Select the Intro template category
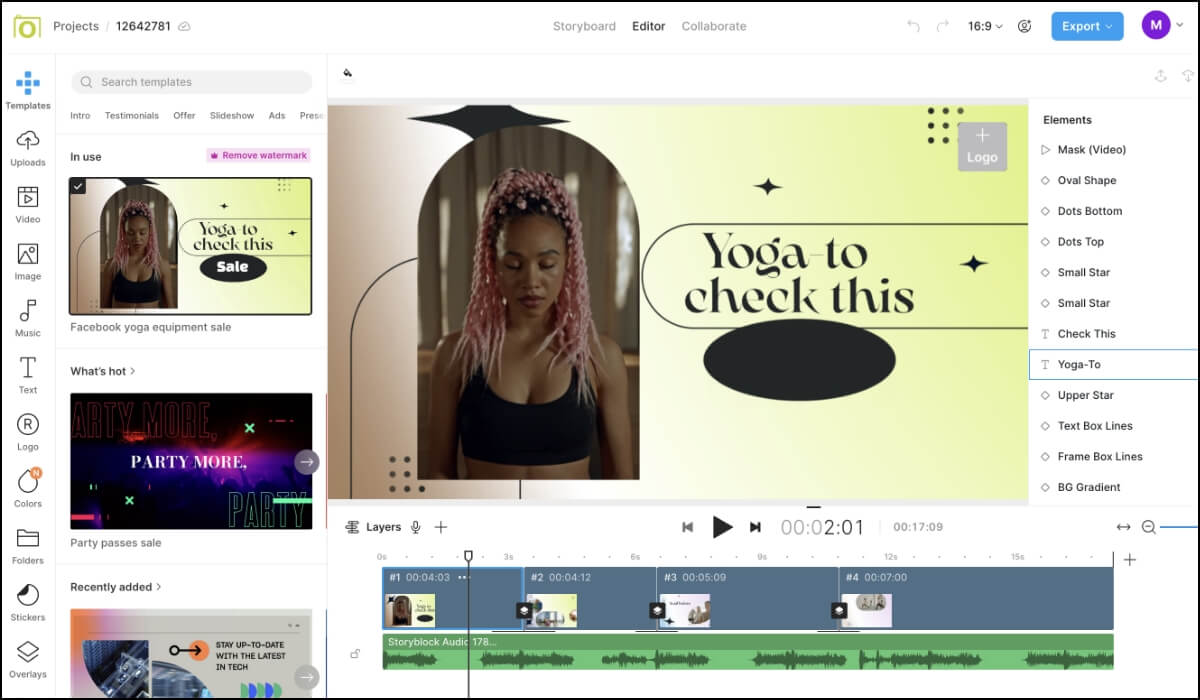 (80, 115)
